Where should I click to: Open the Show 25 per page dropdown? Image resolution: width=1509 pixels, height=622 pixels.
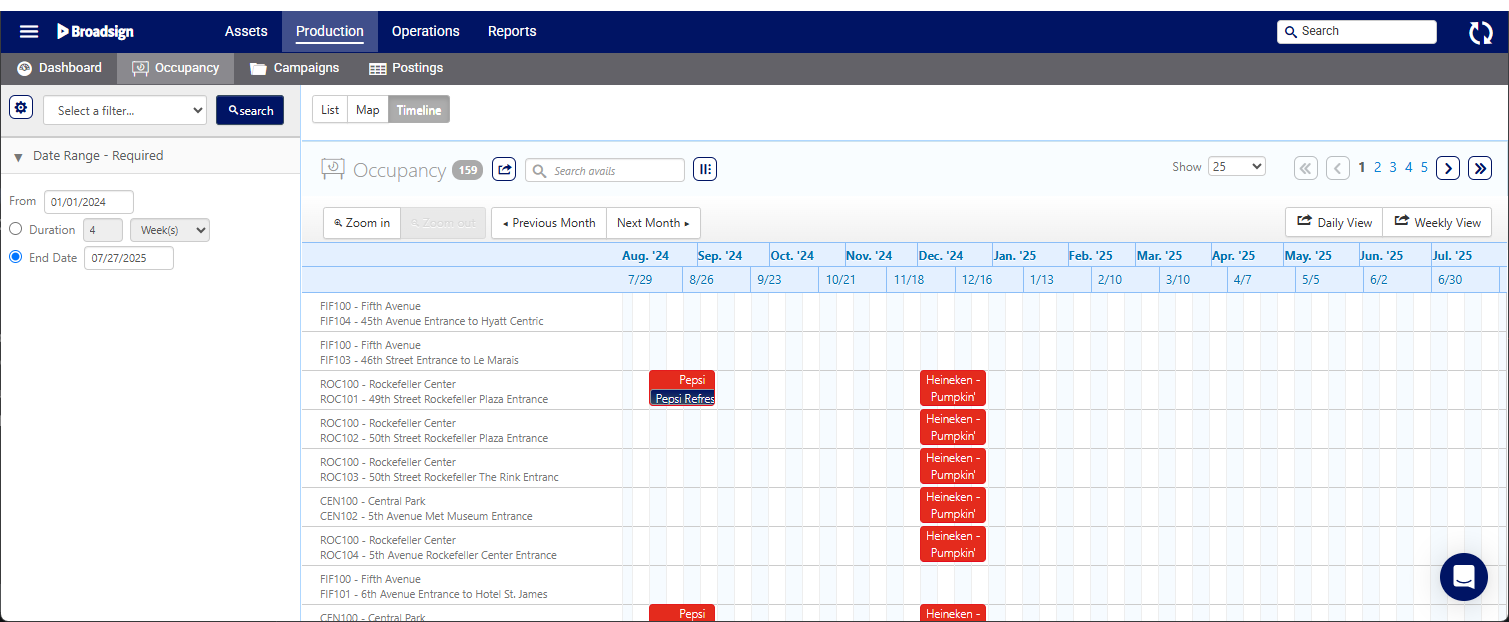click(1237, 167)
